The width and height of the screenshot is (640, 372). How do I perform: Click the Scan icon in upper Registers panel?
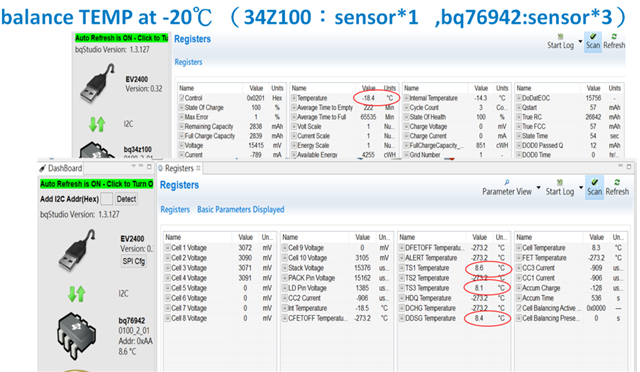pos(593,37)
